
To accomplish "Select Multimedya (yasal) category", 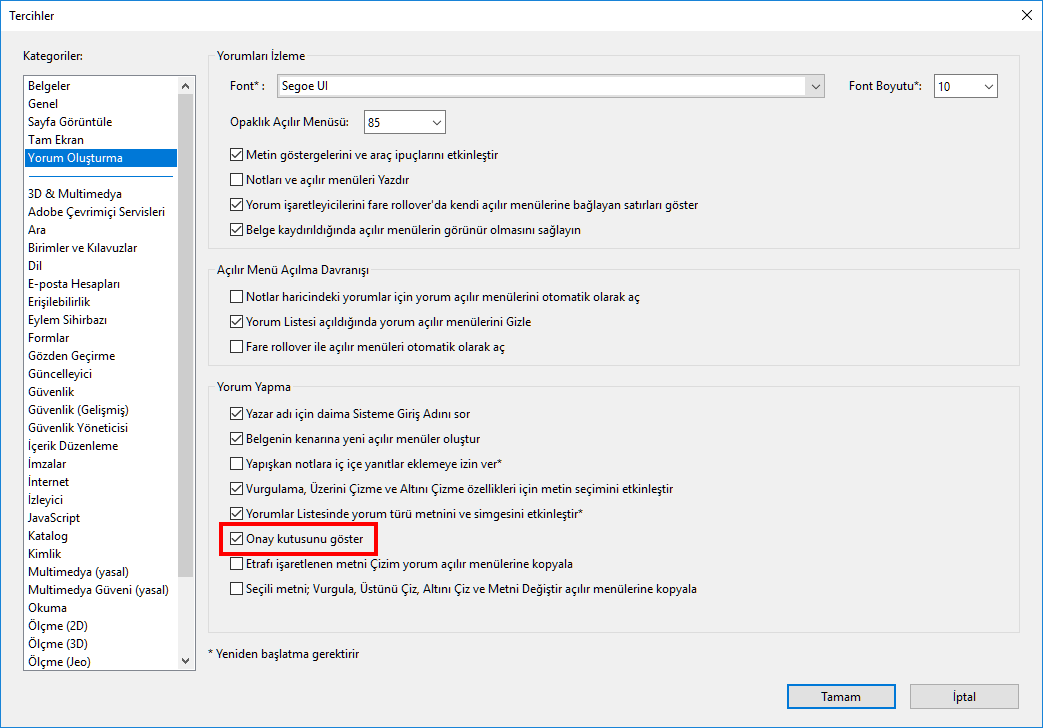I will (101, 571).
